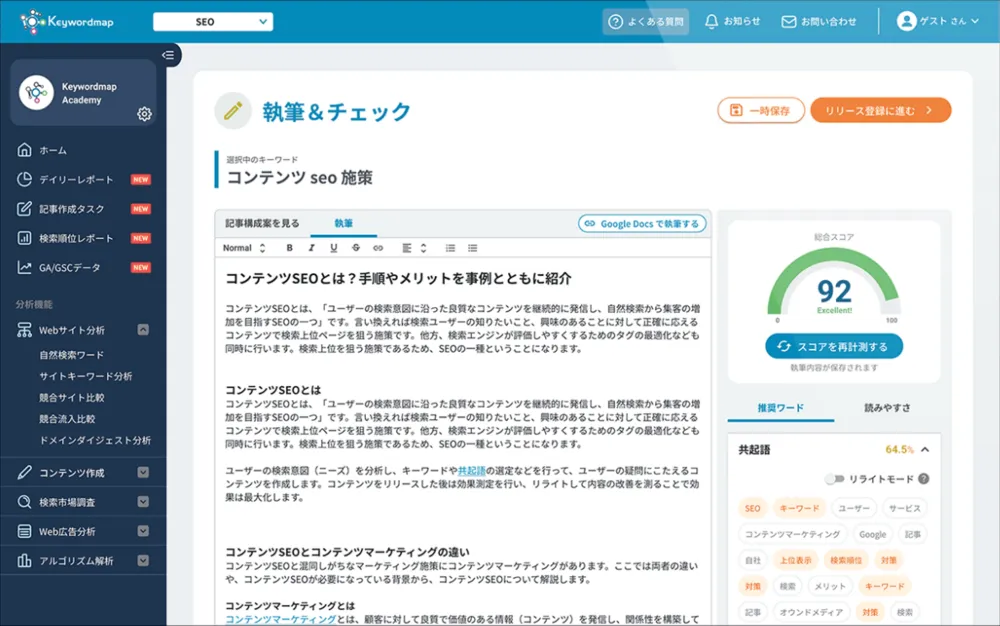Select the コンテンツマーケティング keyword chip

coord(792,535)
